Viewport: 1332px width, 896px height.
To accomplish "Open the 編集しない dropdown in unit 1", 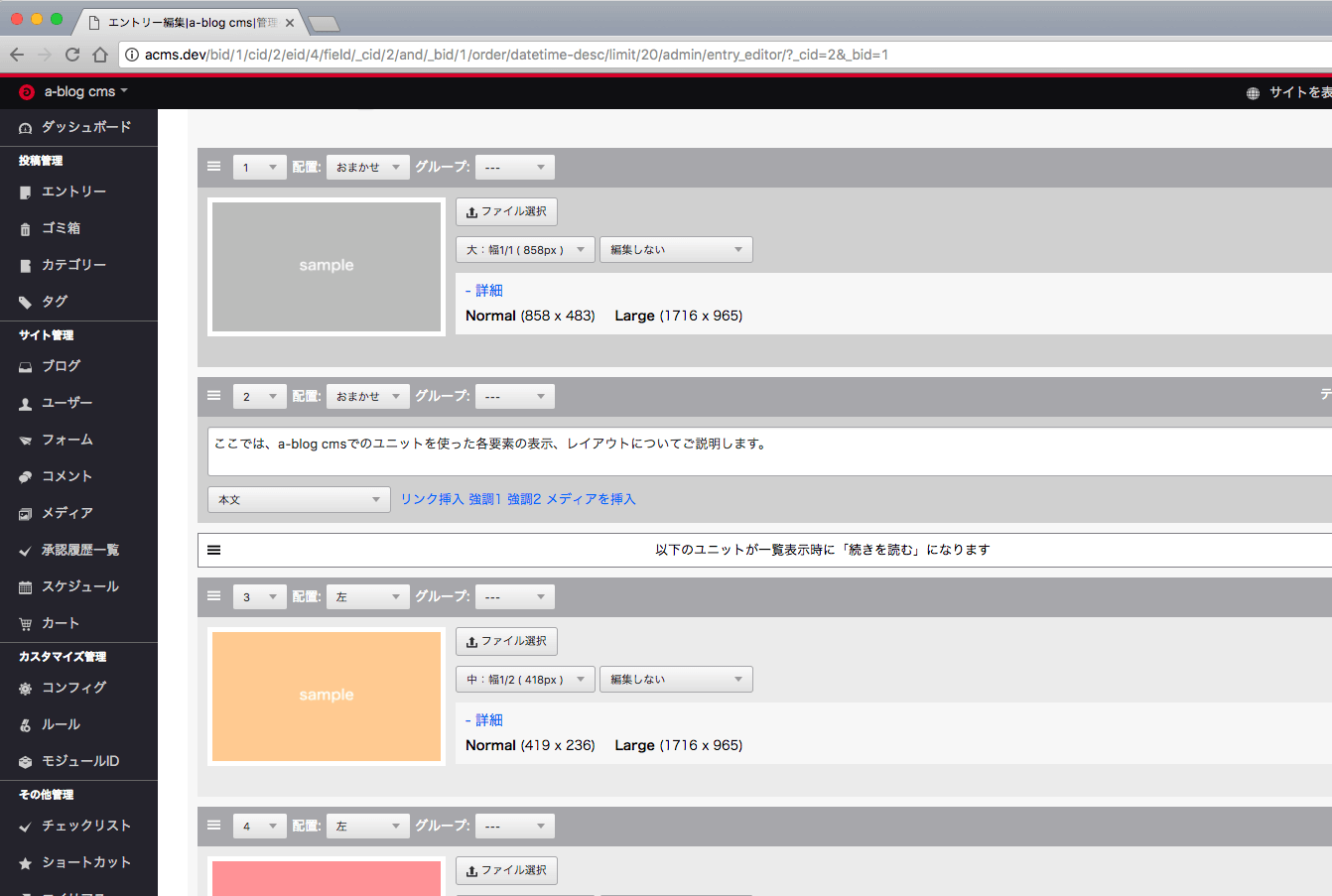I will tap(676, 250).
